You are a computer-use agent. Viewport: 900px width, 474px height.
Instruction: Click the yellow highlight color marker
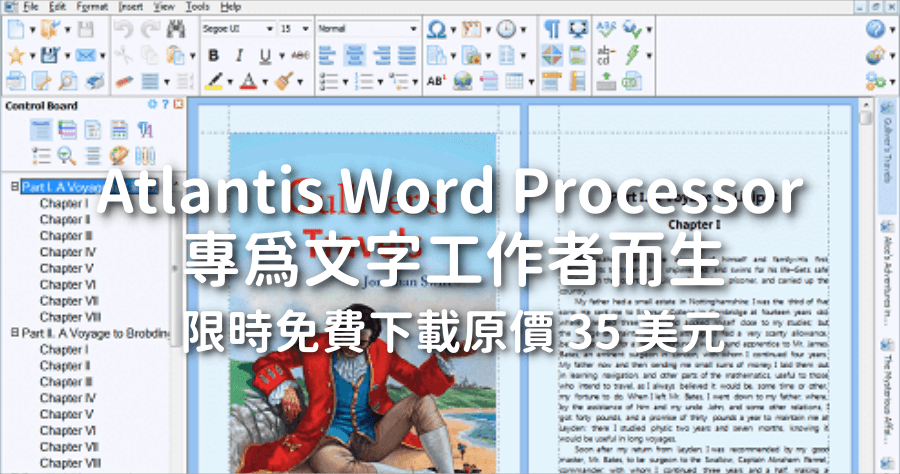pos(214,81)
